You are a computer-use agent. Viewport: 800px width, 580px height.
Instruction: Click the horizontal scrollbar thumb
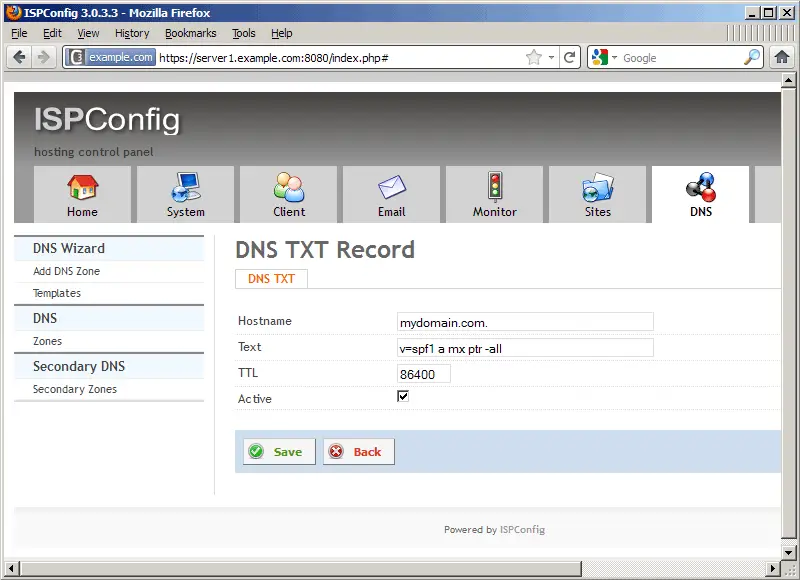pyautogui.click(x=301, y=568)
